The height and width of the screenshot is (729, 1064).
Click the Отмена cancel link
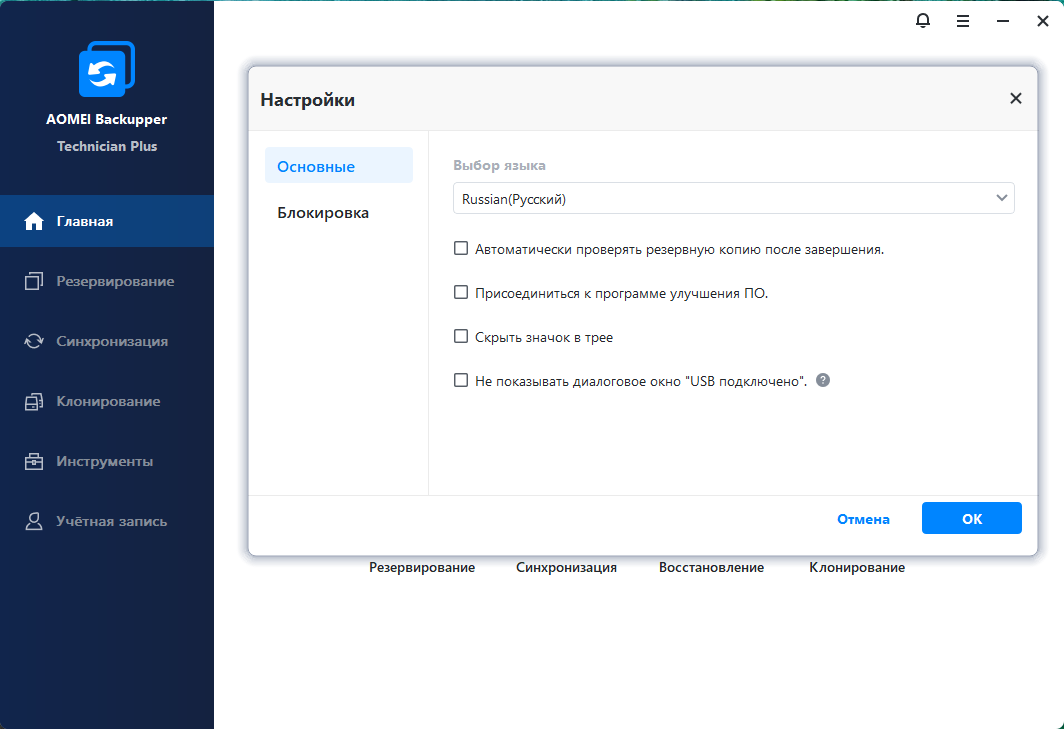863,519
